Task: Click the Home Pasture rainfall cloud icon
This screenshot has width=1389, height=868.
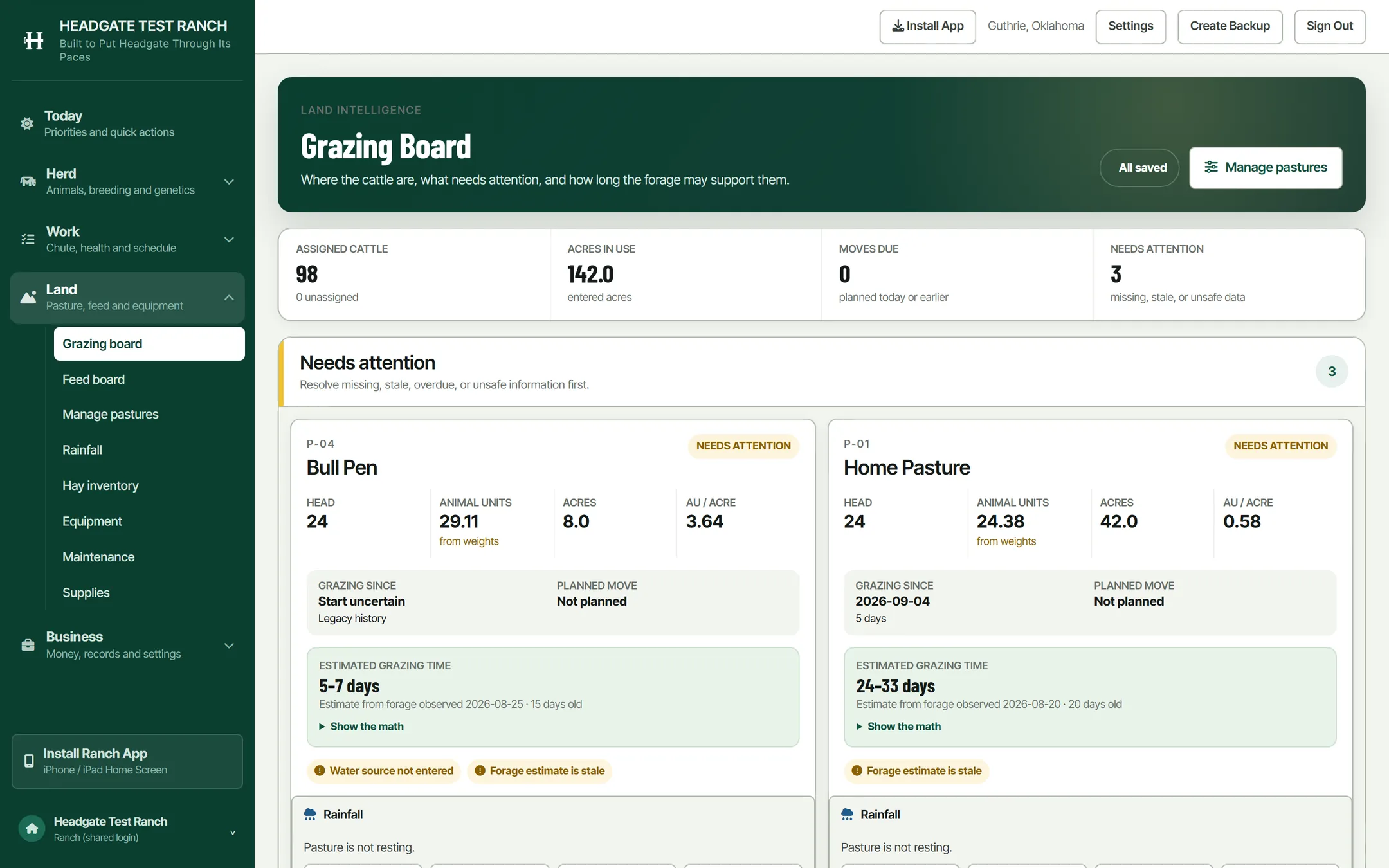Action: pos(848,815)
